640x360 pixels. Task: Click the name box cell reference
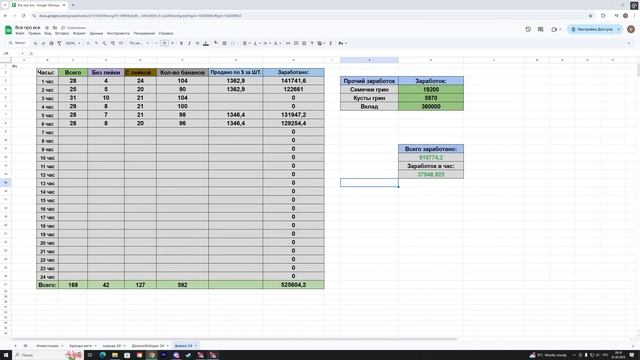click(13, 53)
